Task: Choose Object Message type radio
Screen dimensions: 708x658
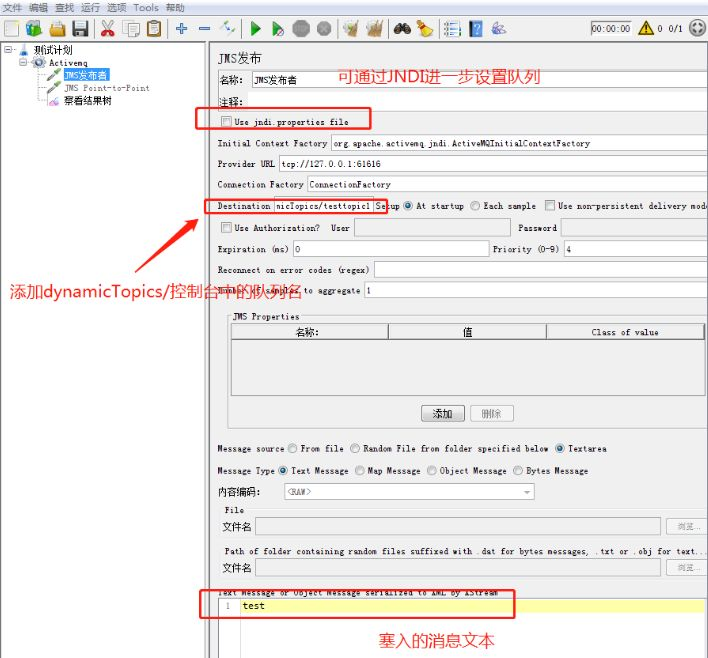Action: (x=432, y=471)
